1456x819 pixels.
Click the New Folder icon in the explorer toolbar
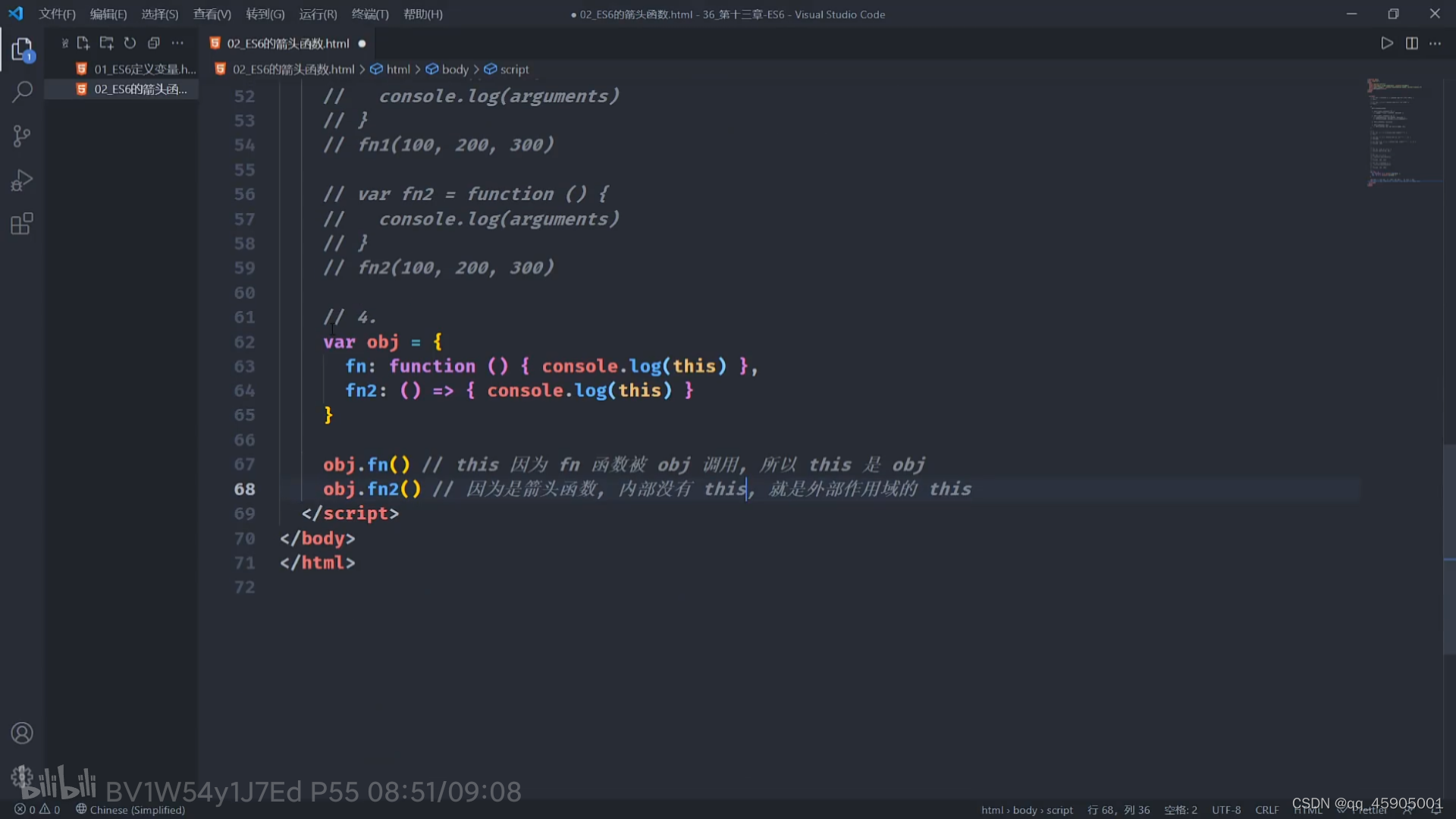point(106,43)
